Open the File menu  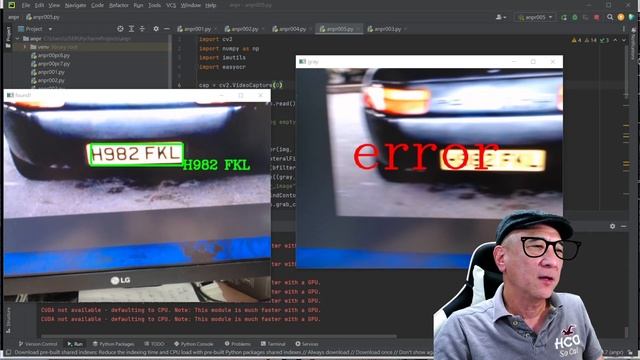[26, 5]
